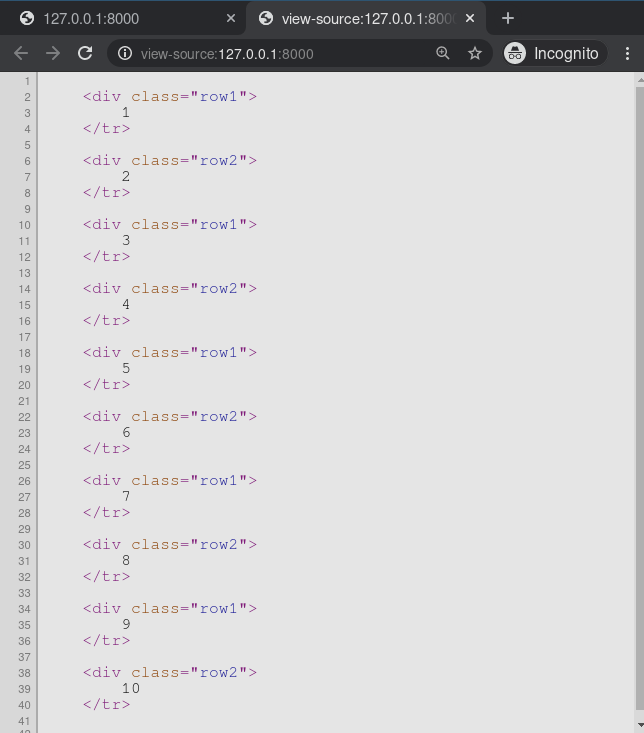Click the div row1 tag on line 2
The width and height of the screenshot is (644, 733).
(x=170, y=96)
